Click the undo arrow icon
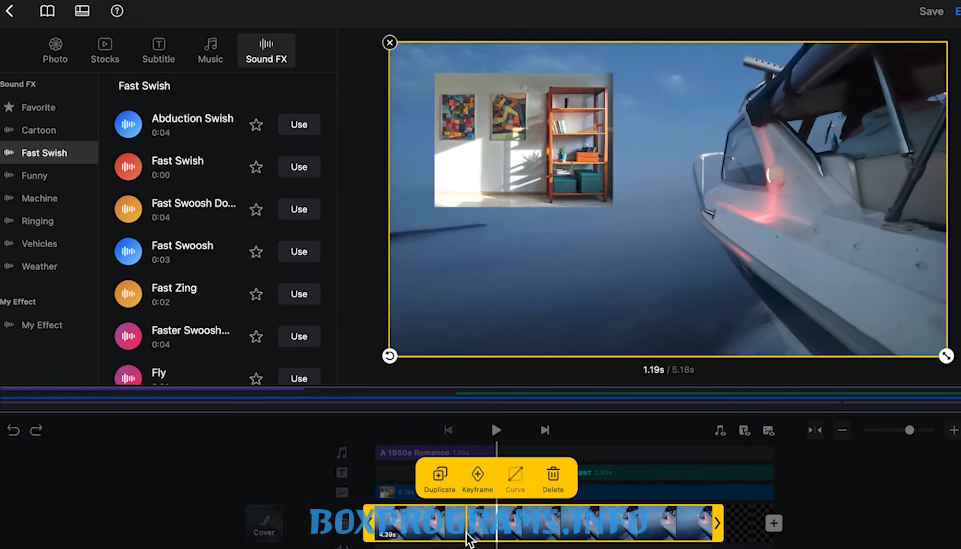 point(13,430)
